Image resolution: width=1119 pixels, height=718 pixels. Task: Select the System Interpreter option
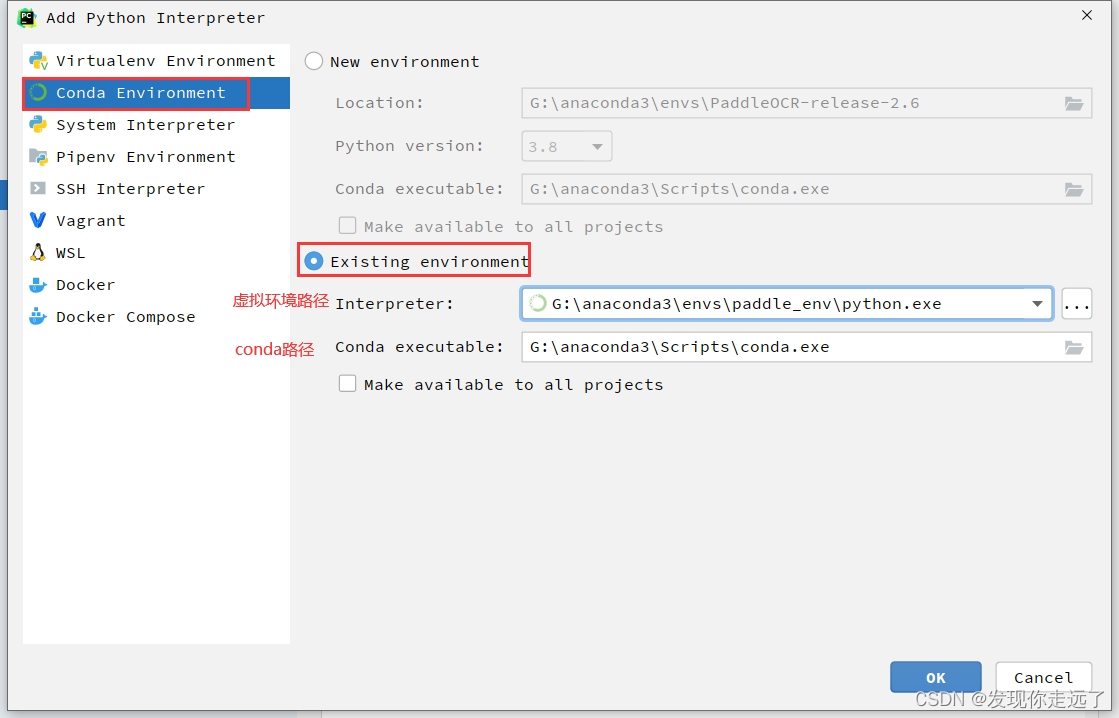tap(40, 124)
